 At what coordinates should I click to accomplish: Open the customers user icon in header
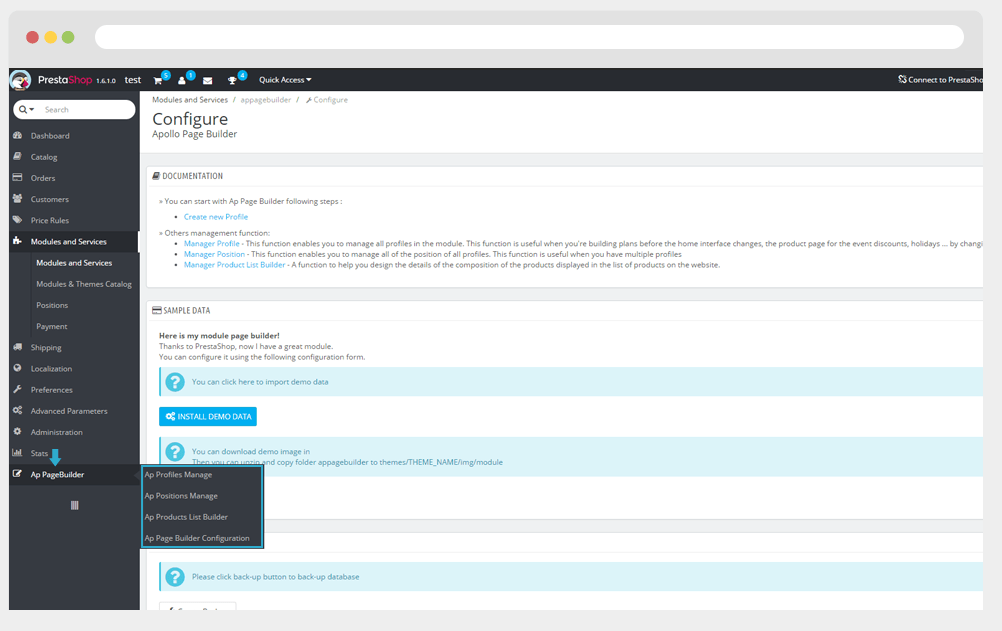pyautogui.click(x=182, y=80)
